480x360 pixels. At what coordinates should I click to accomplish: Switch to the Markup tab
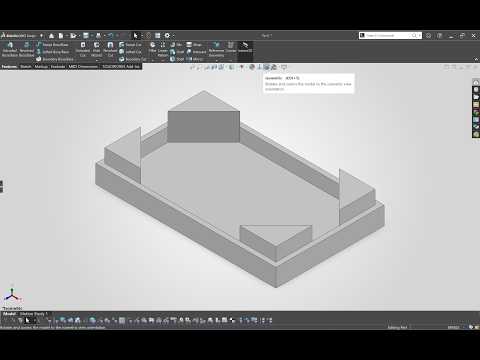coord(41,67)
